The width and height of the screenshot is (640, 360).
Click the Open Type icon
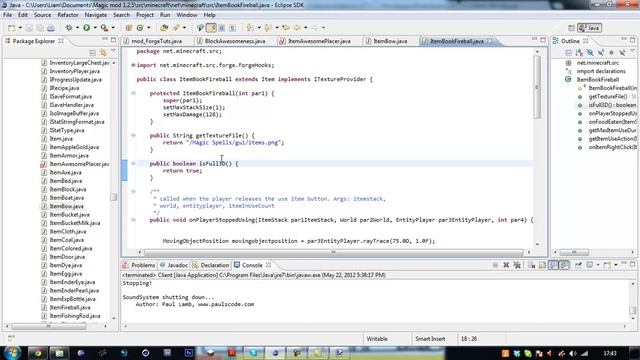pyautogui.click(x=164, y=28)
